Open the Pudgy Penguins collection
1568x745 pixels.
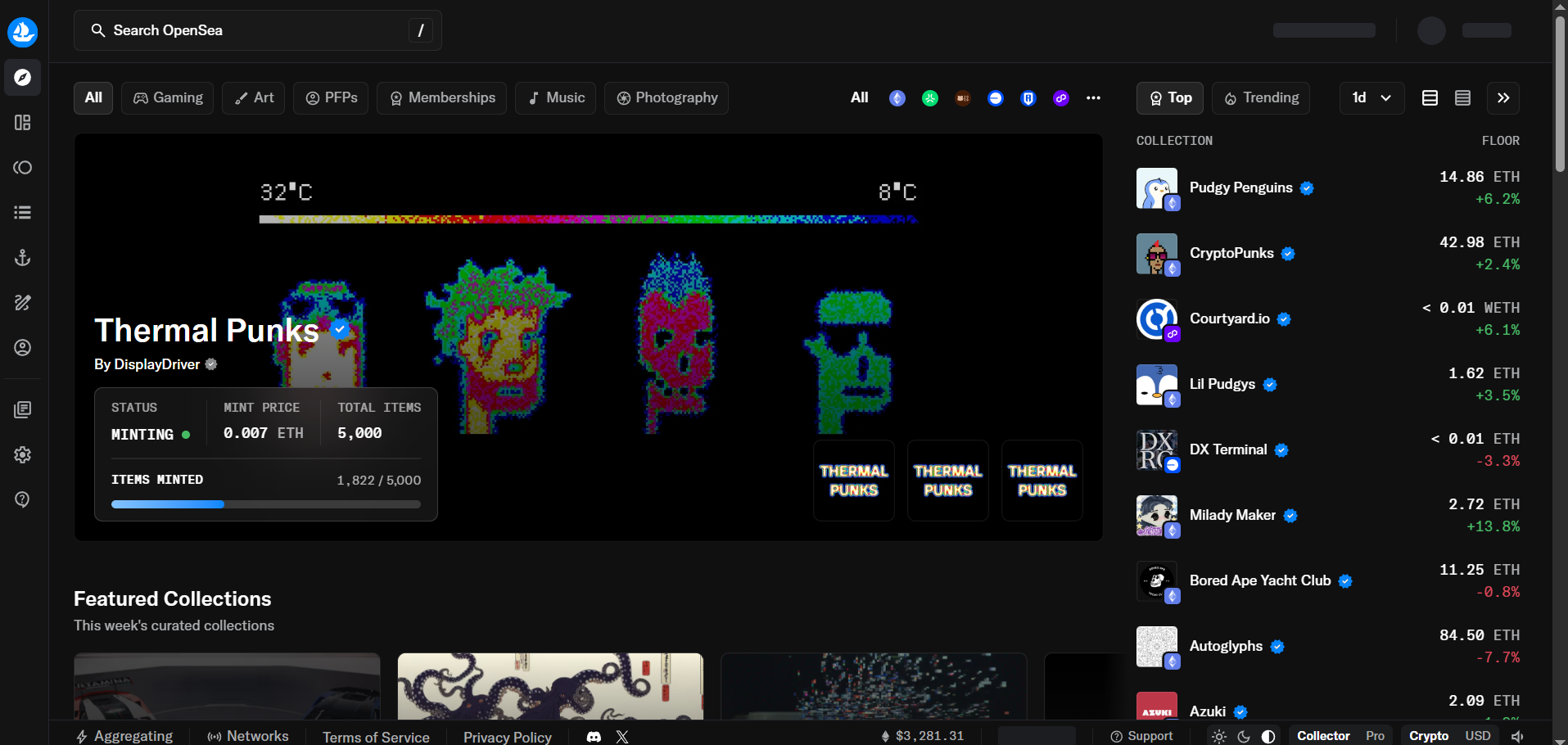(1240, 187)
